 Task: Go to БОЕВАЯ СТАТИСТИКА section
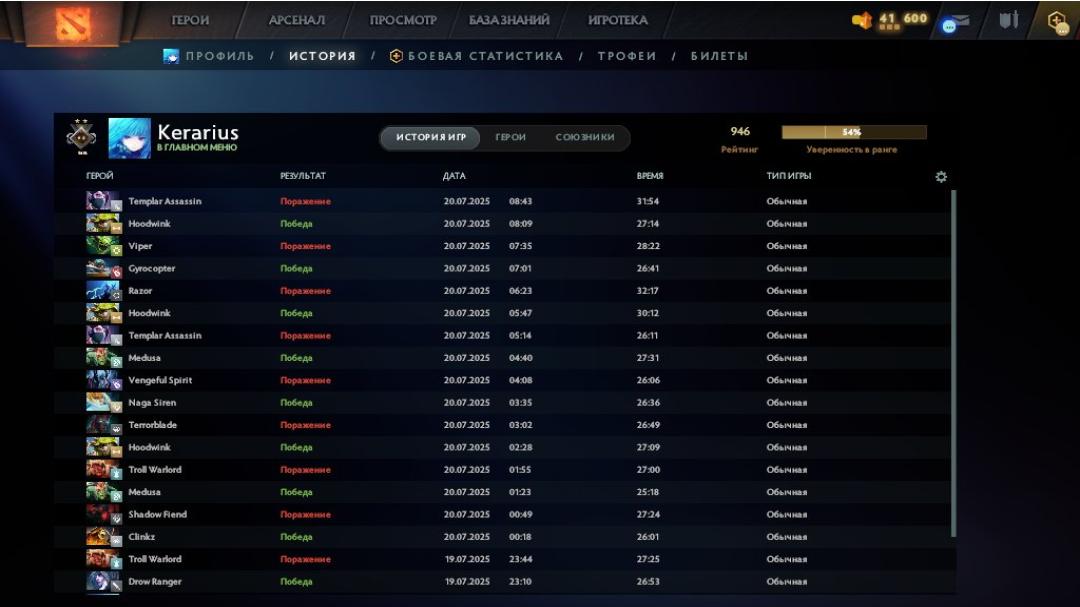[x=486, y=56]
